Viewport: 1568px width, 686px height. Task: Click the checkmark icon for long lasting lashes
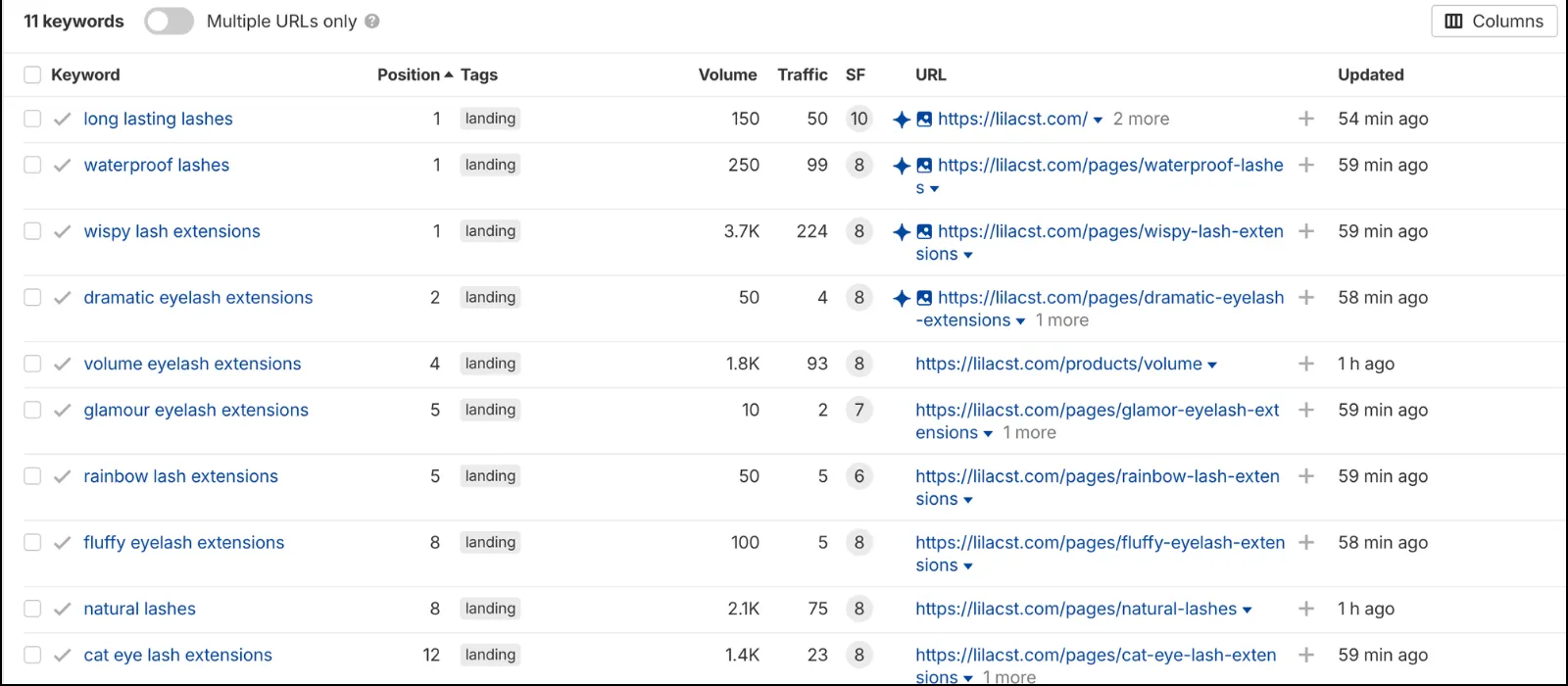(x=63, y=119)
